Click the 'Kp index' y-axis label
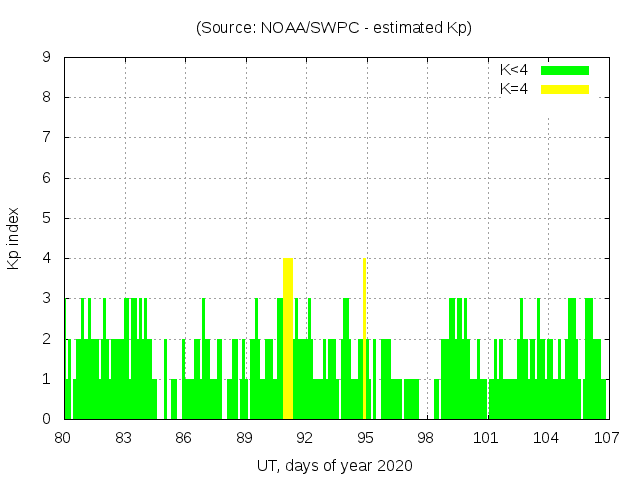Image resolution: width=640 pixels, height=480 pixels. point(14,238)
